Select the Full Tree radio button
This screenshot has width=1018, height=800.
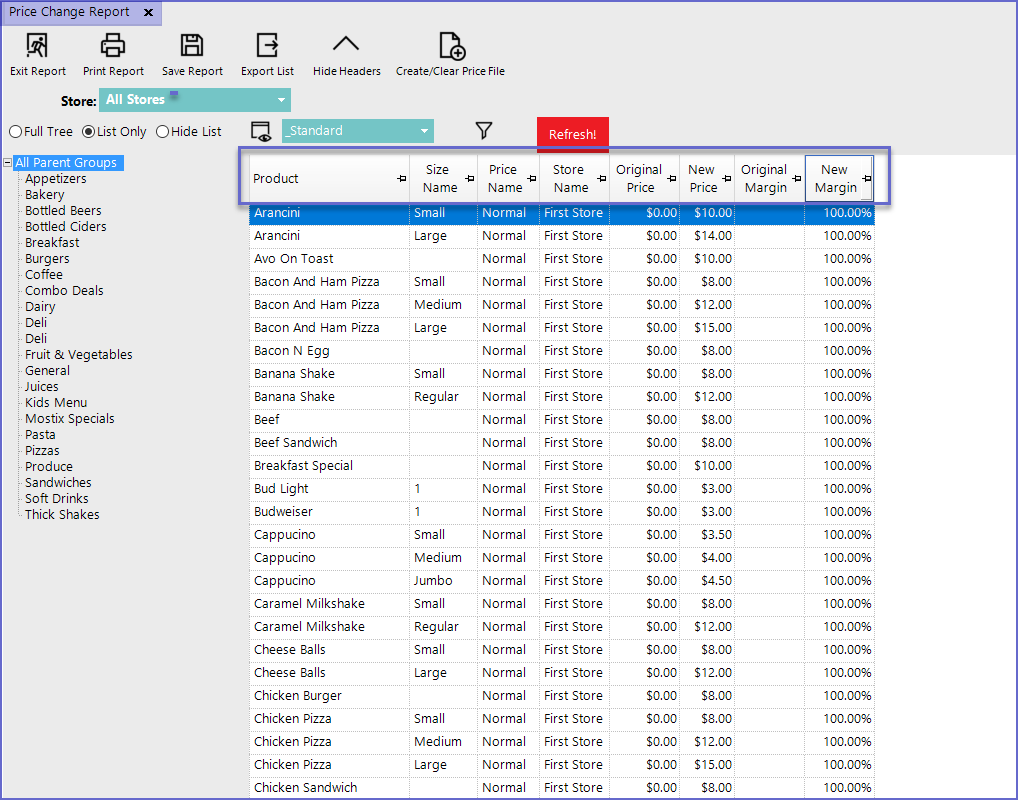pos(16,132)
